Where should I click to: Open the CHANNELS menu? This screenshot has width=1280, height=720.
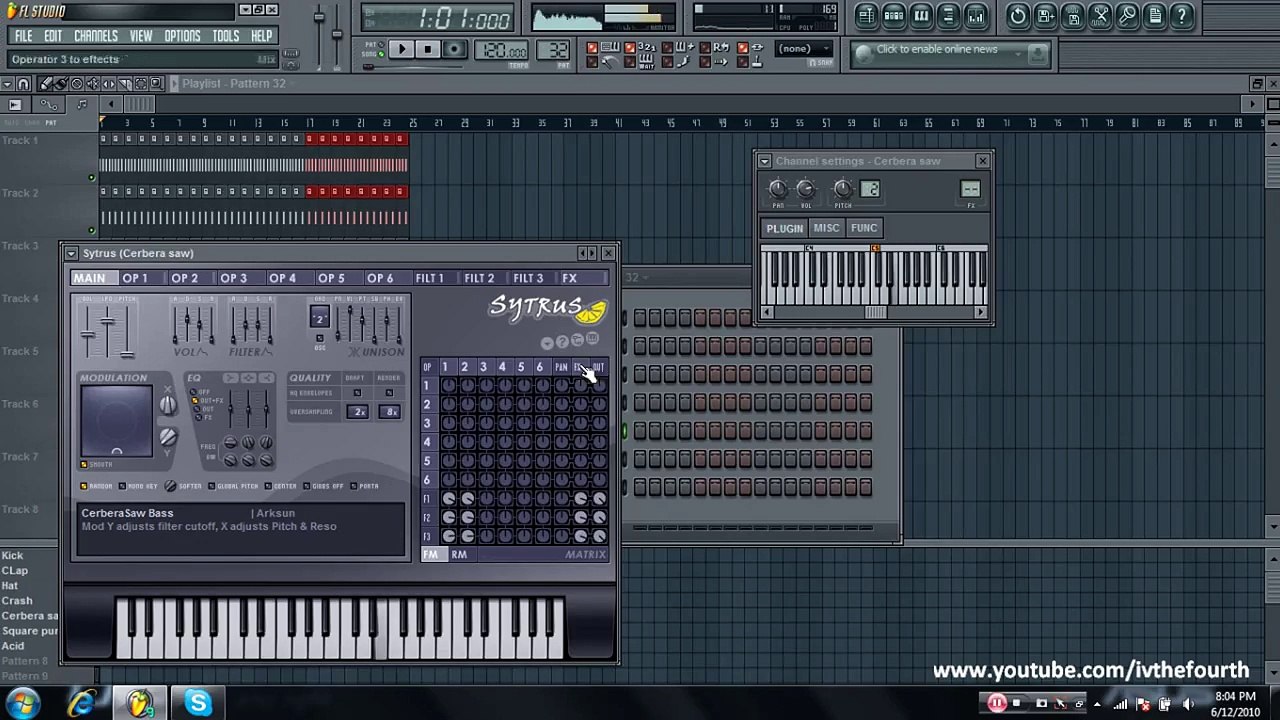coord(96,36)
